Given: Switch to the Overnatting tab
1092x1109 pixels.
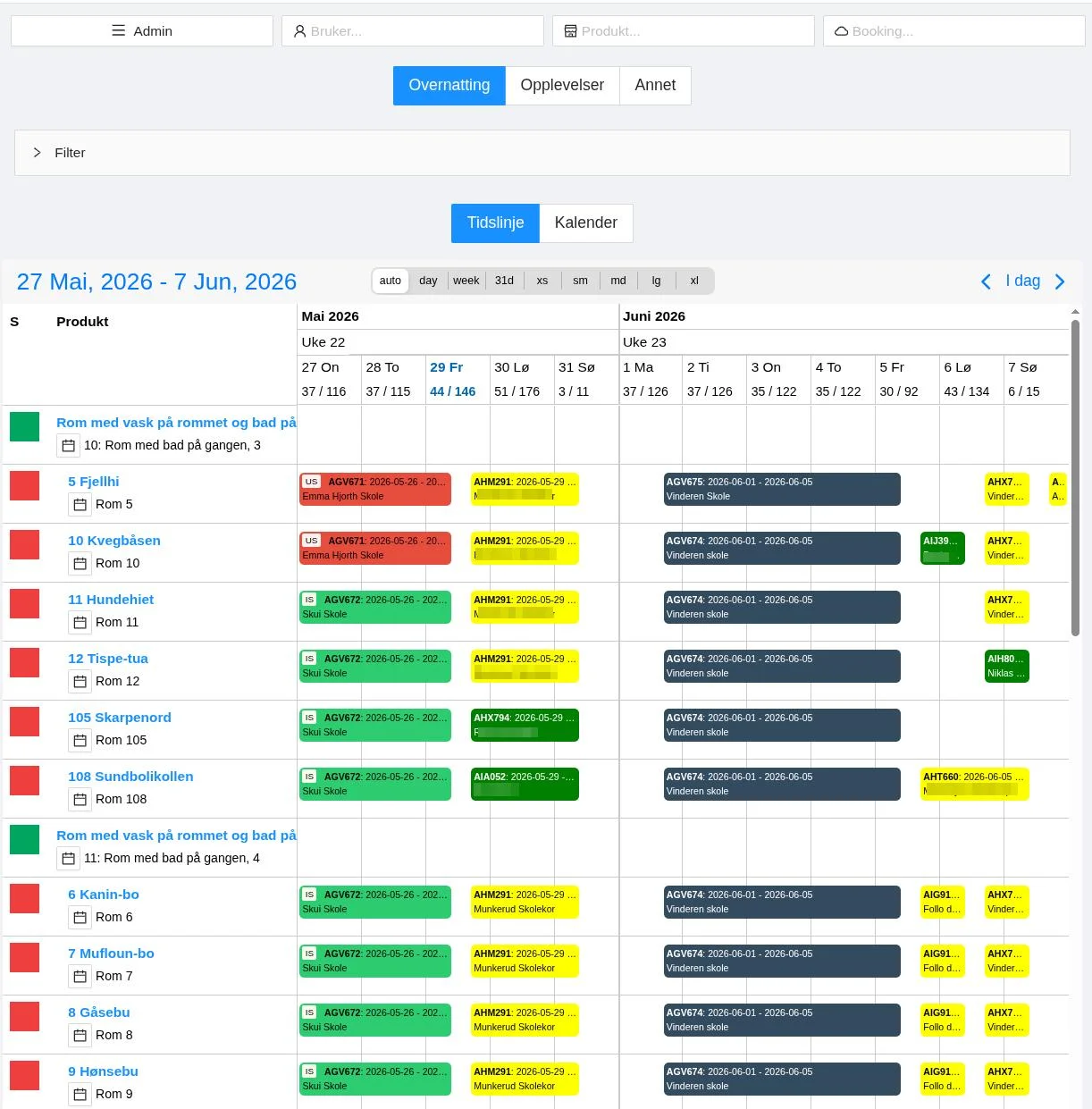Looking at the screenshot, I should coord(449,86).
